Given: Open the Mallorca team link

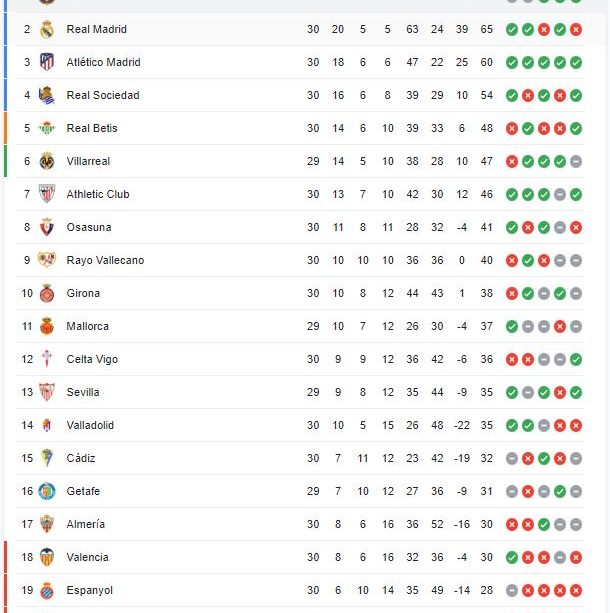Looking at the screenshot, I should pyautogui.click(x=88, y=326).
